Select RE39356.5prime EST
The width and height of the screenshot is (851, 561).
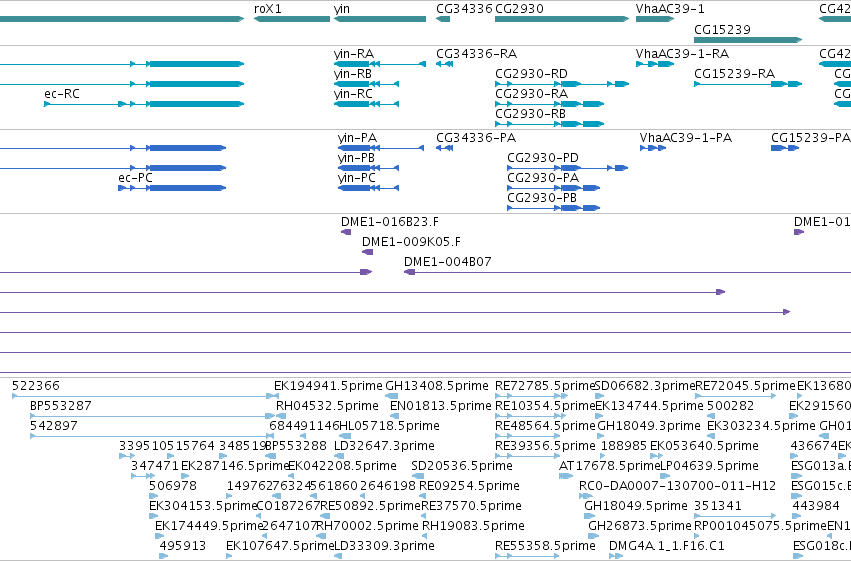pyautogui.click(x=528, y=456)
